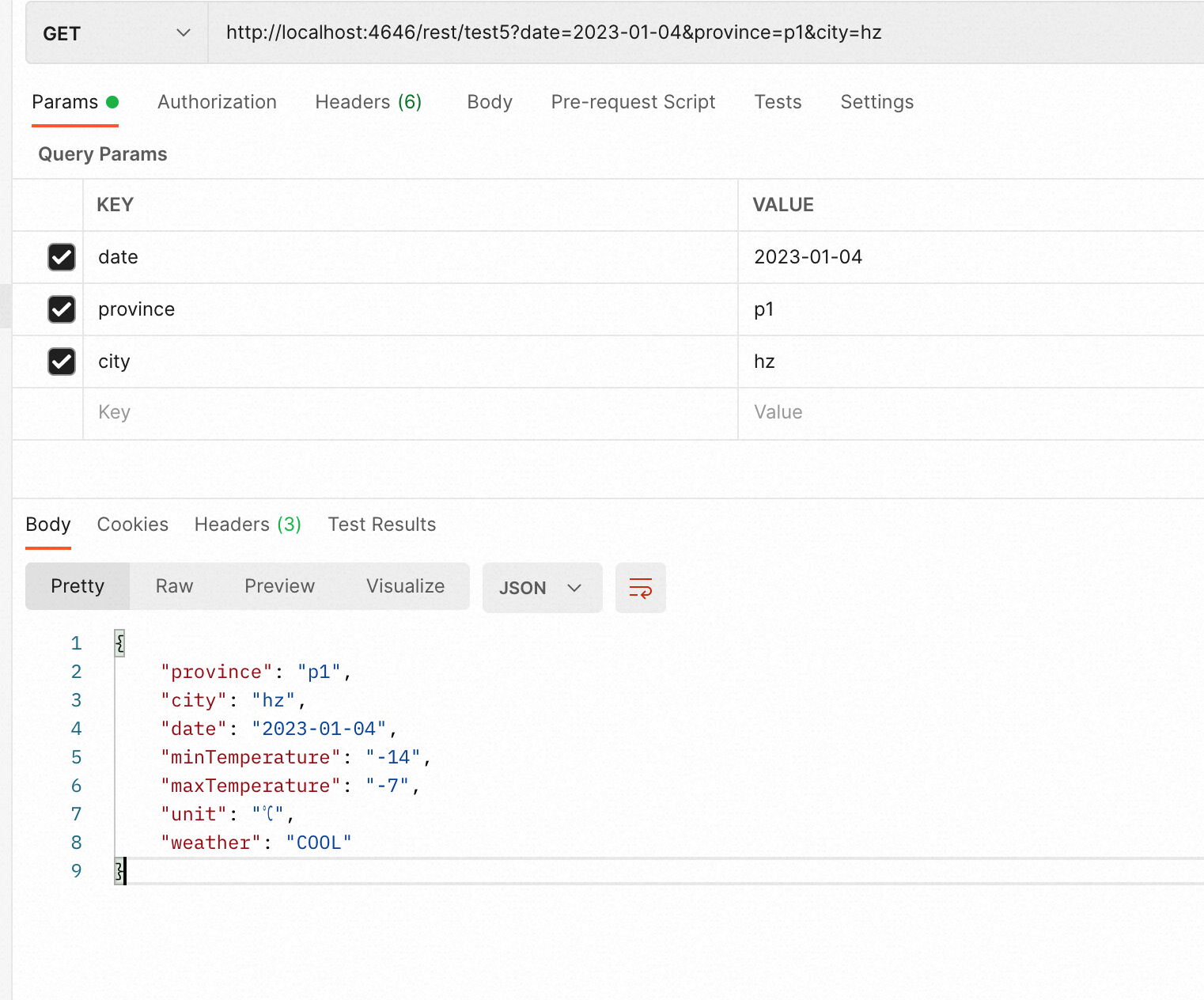Viewport: 1204px width, 1000px height.
Task: Switch response view to Raw
Action: click(174, 586)
